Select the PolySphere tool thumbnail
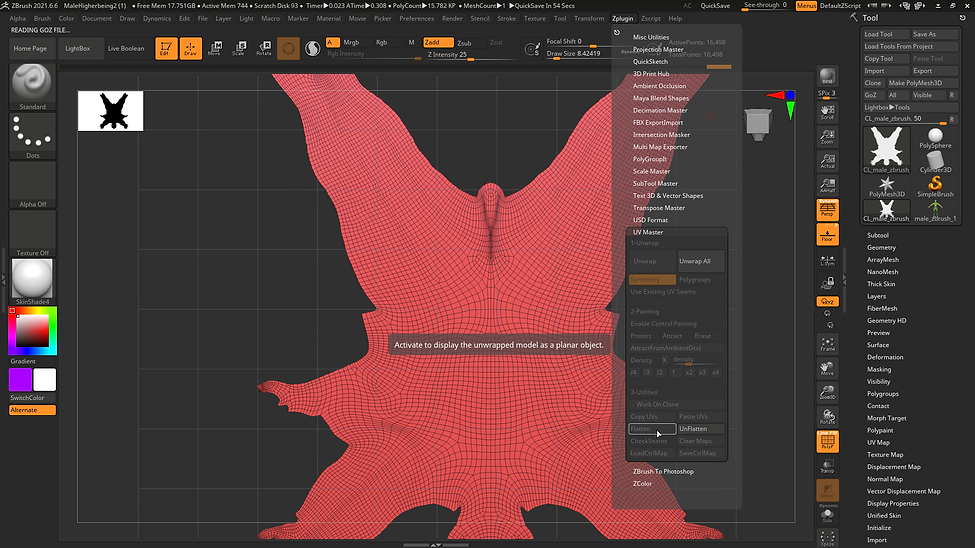 935,137
